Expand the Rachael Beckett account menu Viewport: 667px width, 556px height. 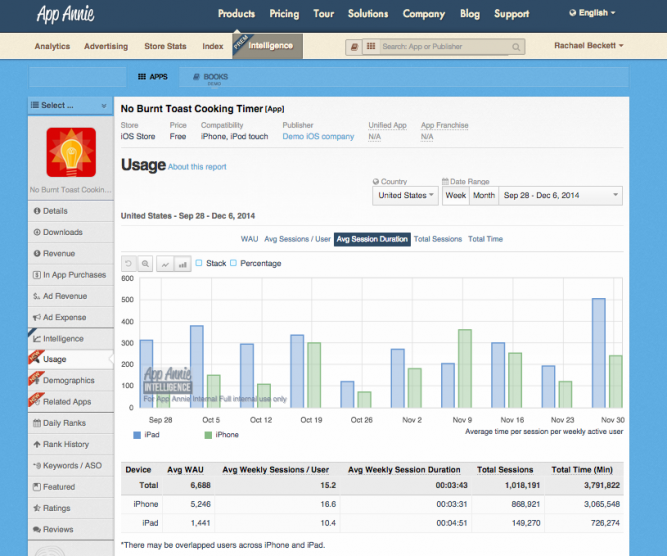click(x=589, y=46)
